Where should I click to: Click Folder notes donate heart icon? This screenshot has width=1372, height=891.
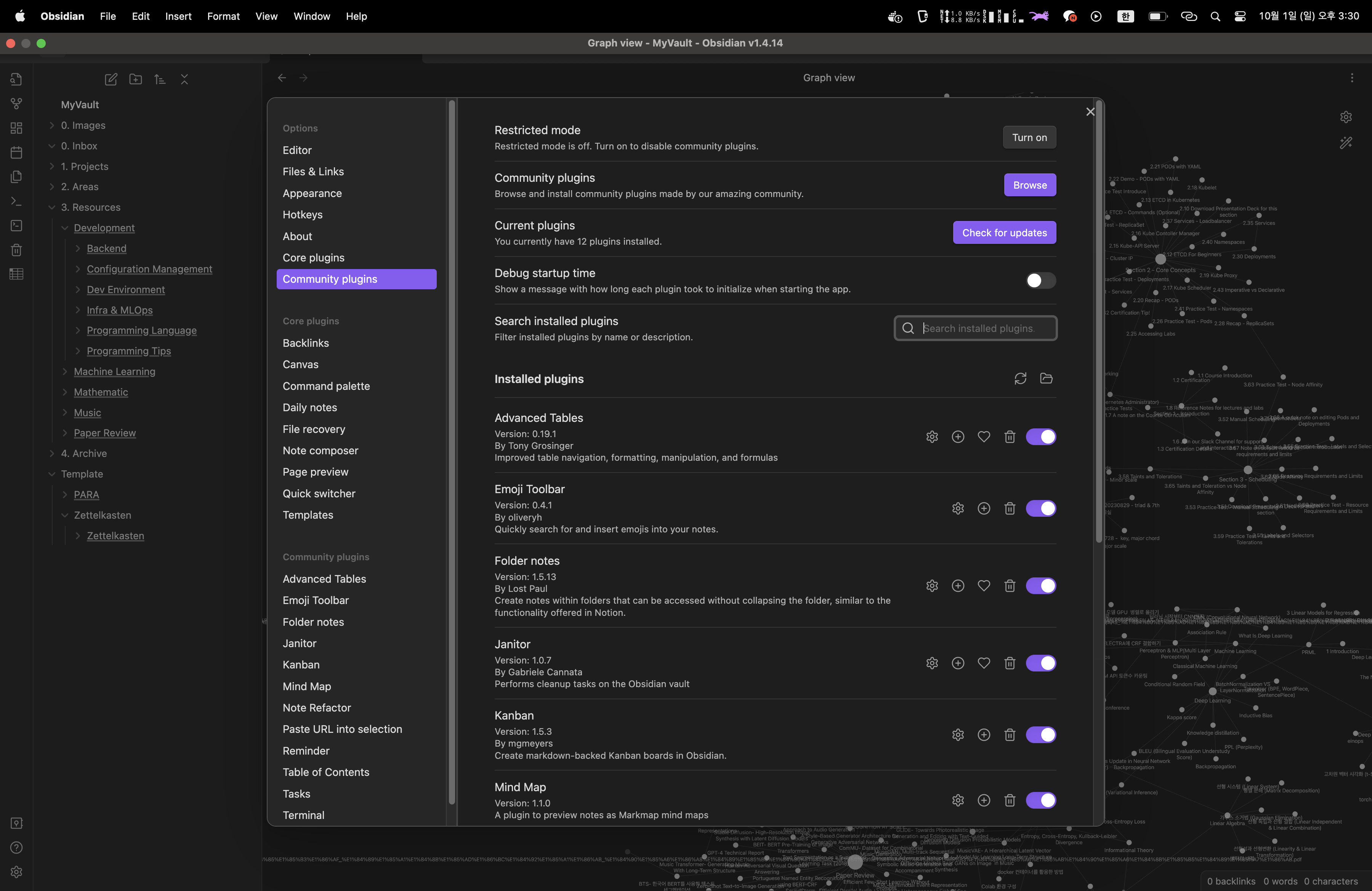point(984,585)
